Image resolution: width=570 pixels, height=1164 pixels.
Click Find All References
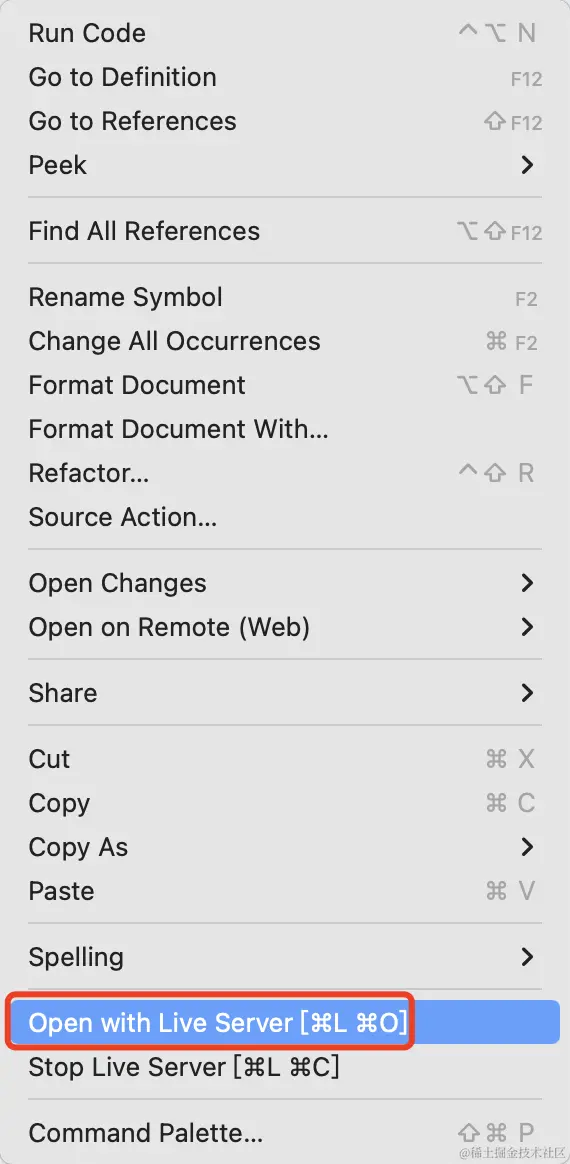pyautogui.click(x=285, y=231)
